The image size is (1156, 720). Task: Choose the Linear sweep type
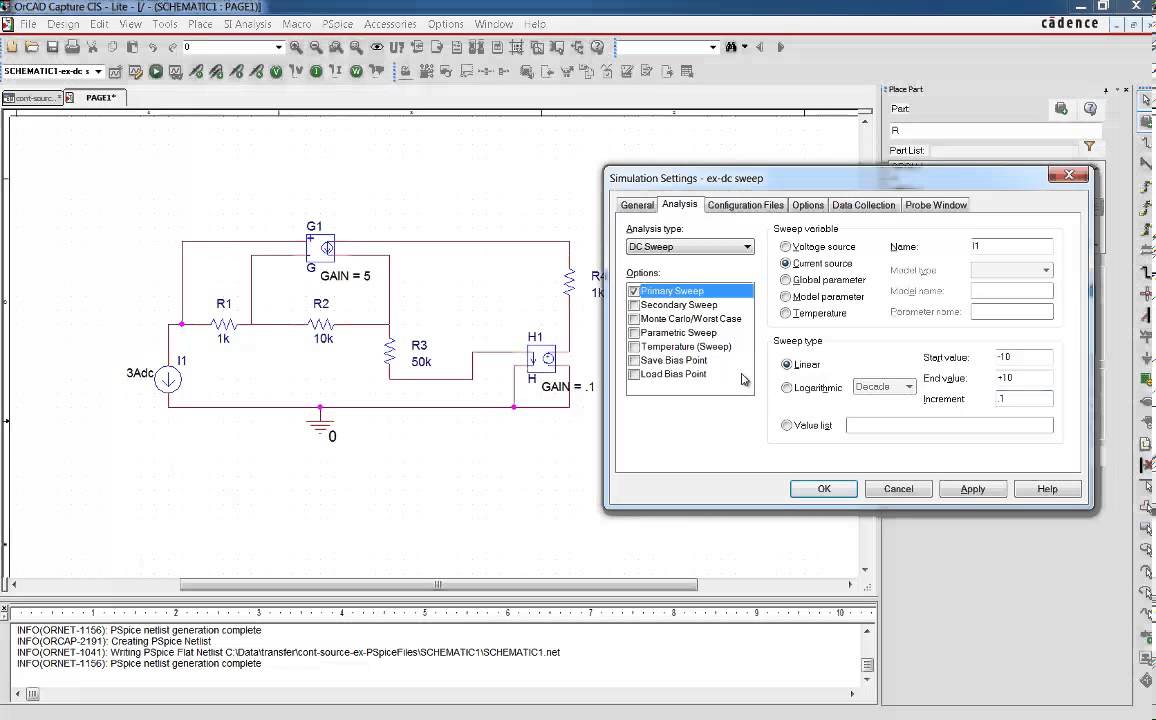click(x=787, y=364)
